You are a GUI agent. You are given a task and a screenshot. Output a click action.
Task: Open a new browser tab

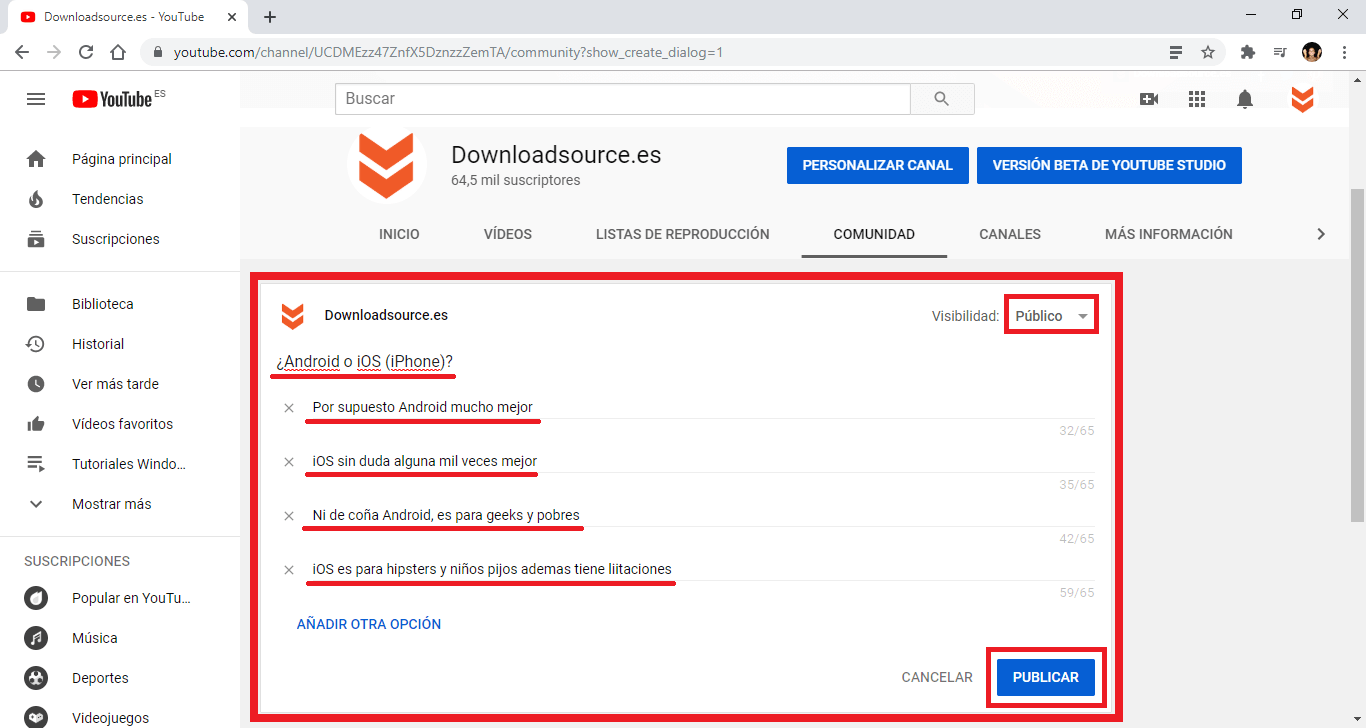[x=270, y=17]
